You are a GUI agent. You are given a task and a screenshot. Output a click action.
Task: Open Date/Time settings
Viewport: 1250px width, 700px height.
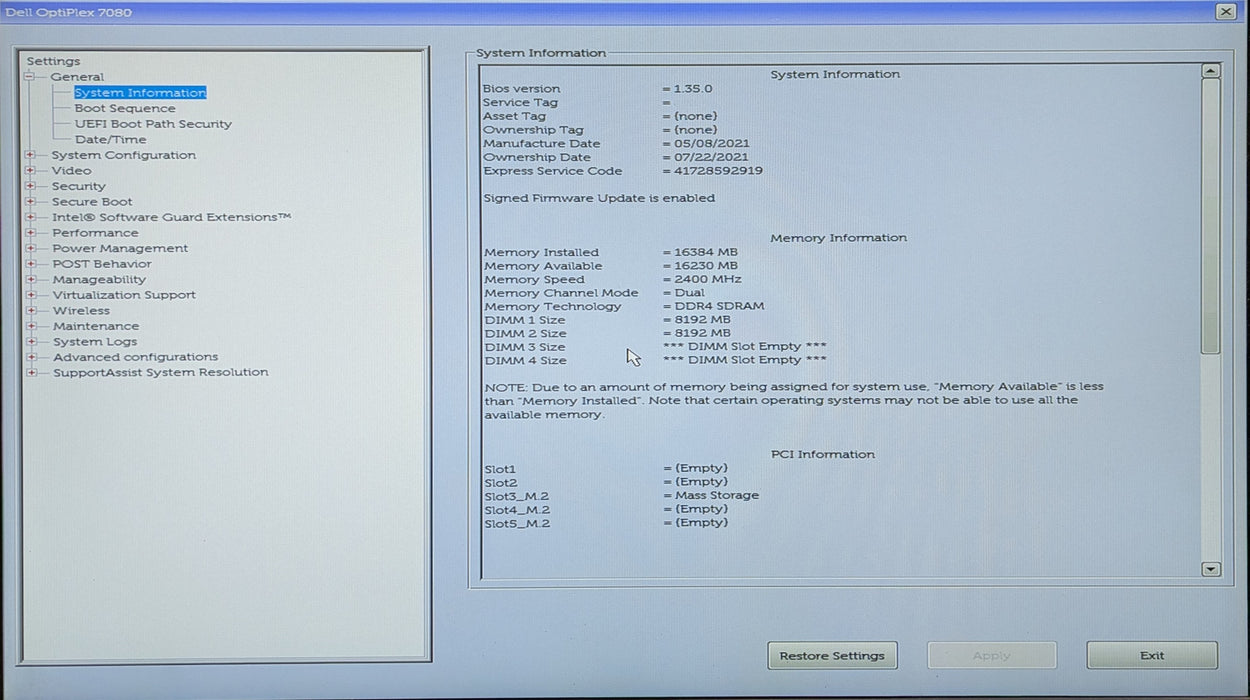(x=110, y=140)
